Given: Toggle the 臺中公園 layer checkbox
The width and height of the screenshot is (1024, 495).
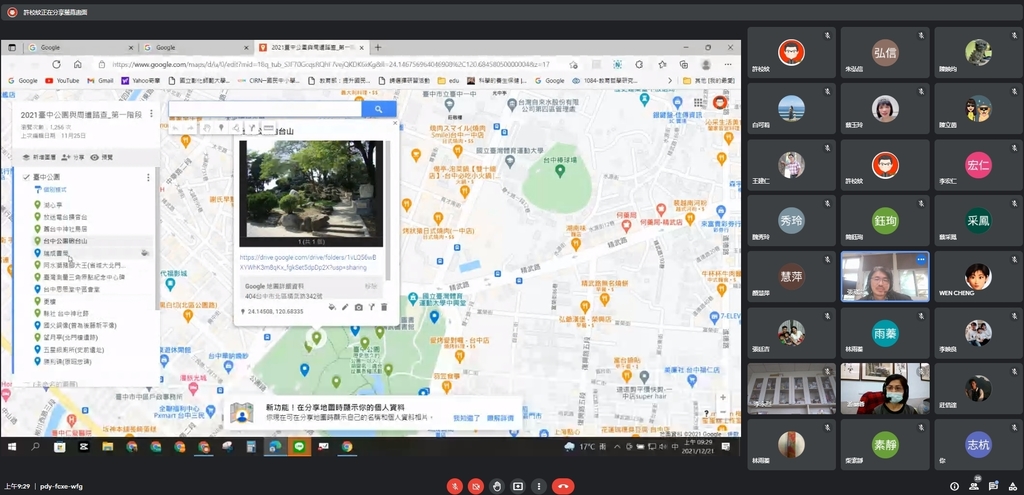Looking at the screenshot, I should click(x=26, y=177).
